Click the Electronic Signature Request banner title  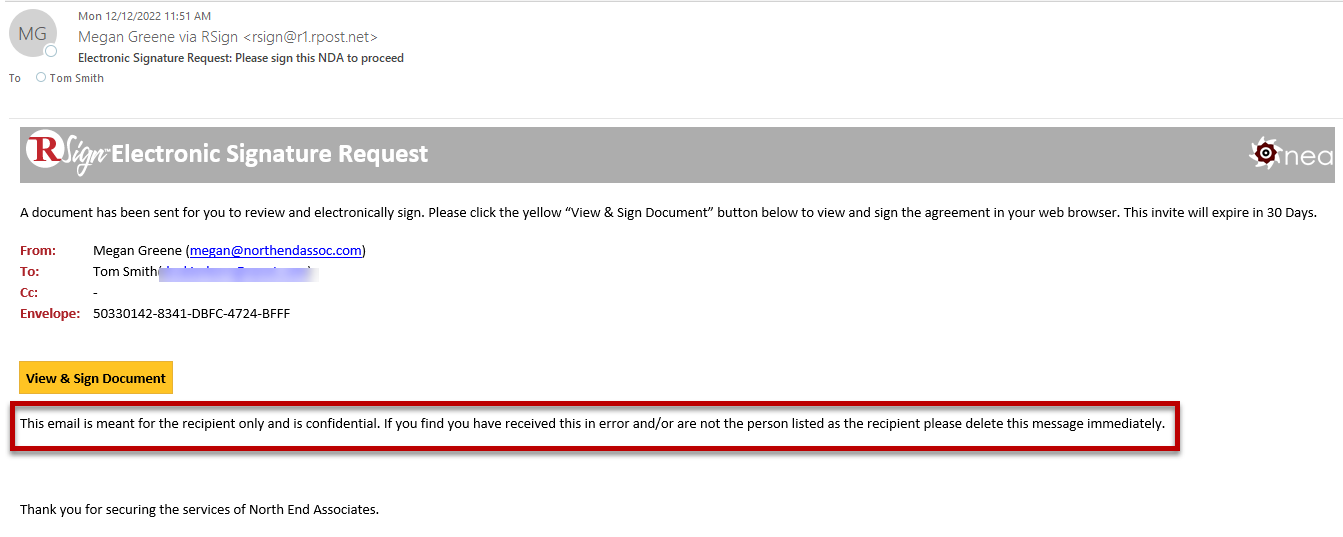(270, 154)
